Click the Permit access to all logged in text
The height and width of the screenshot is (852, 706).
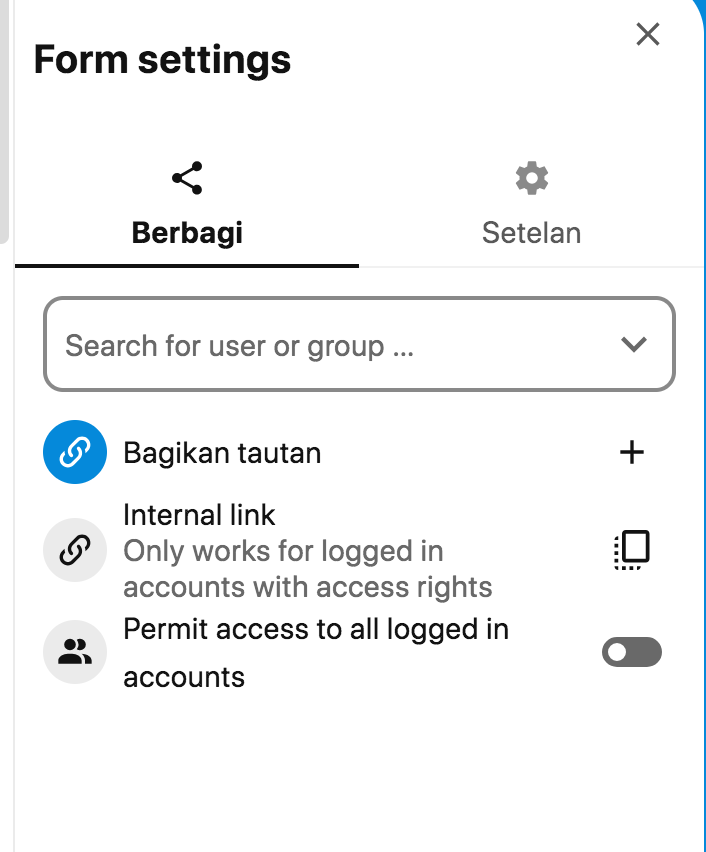[x=316, y=629]
